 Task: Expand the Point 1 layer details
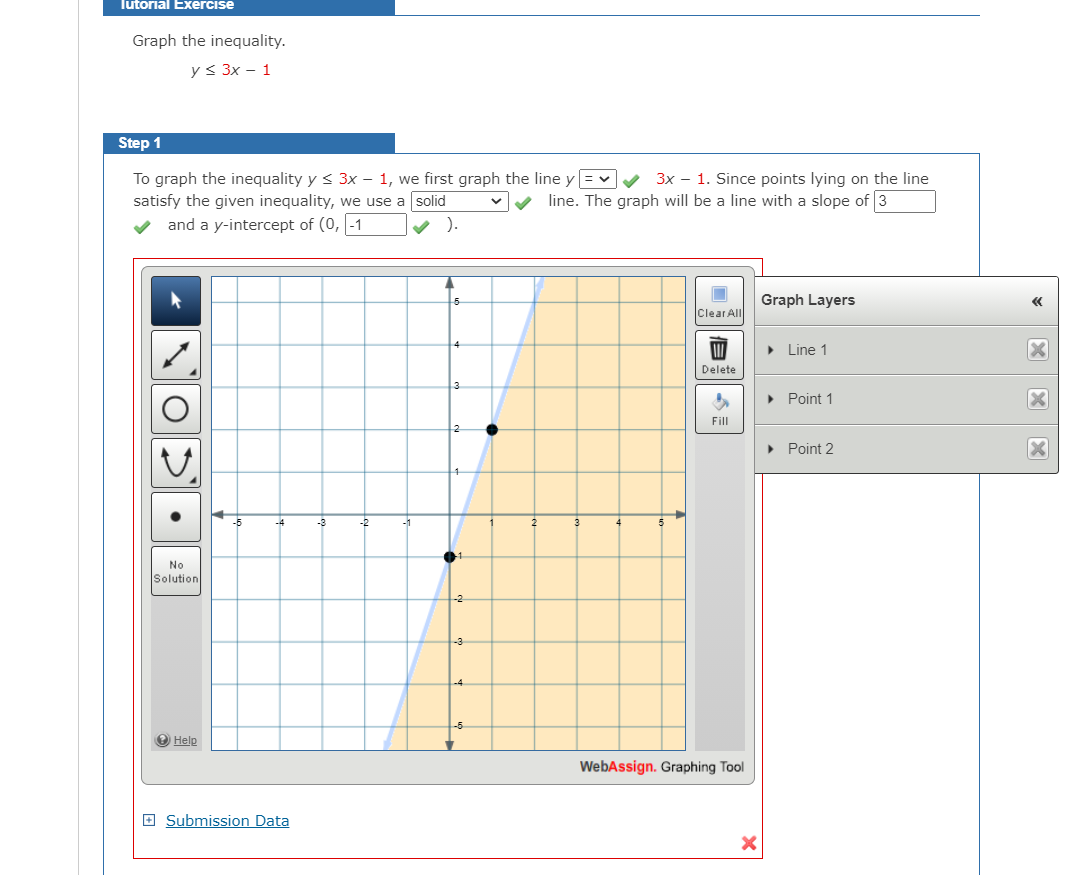769,398
